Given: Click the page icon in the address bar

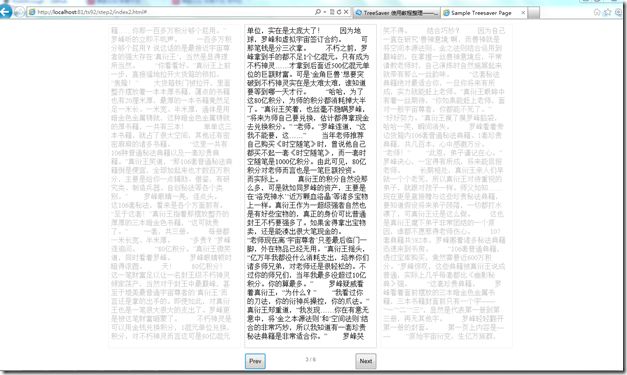Looking at the screenshot, I should point(32,12).
